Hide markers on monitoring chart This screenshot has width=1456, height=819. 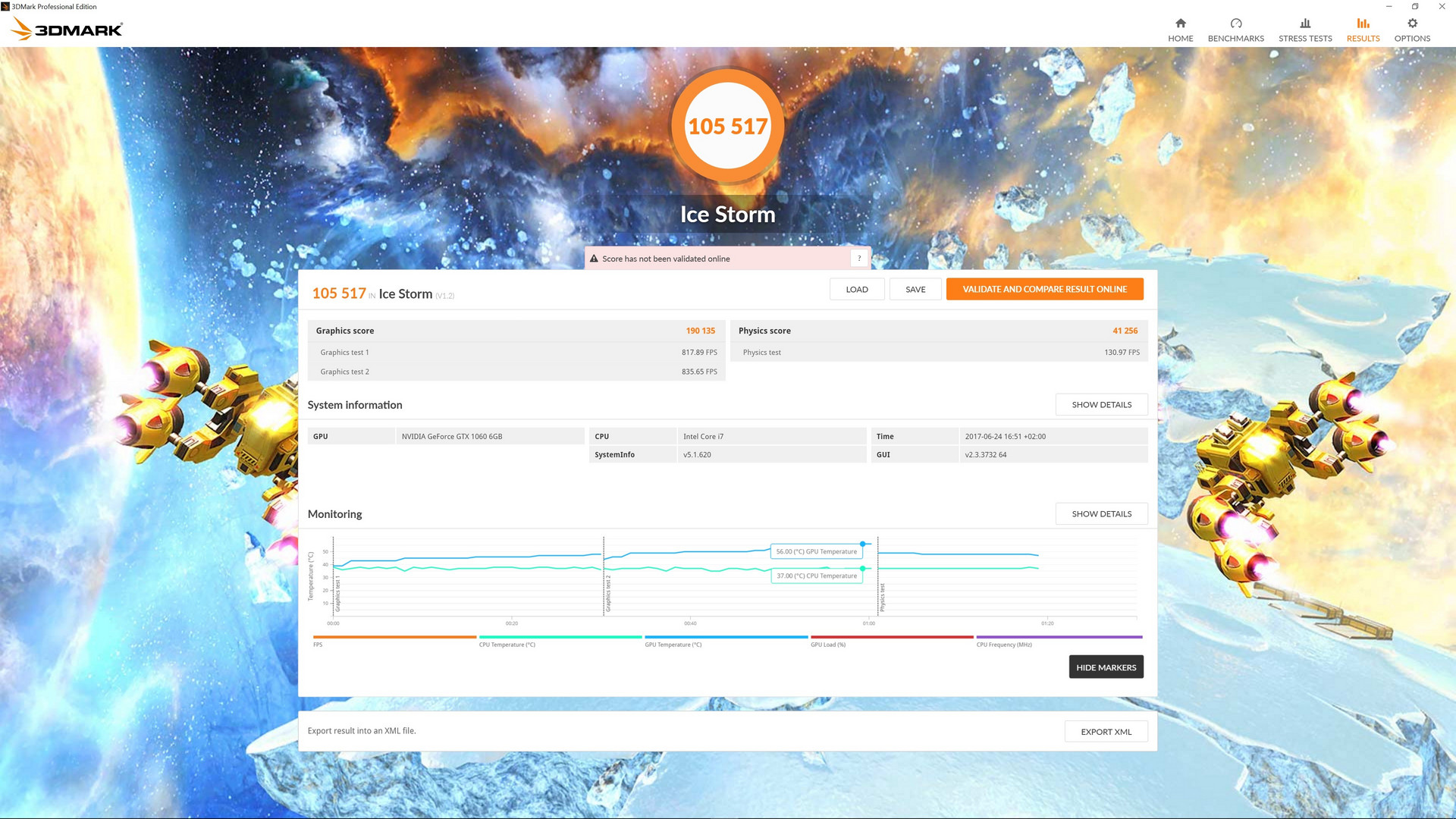click(1106, 667)
